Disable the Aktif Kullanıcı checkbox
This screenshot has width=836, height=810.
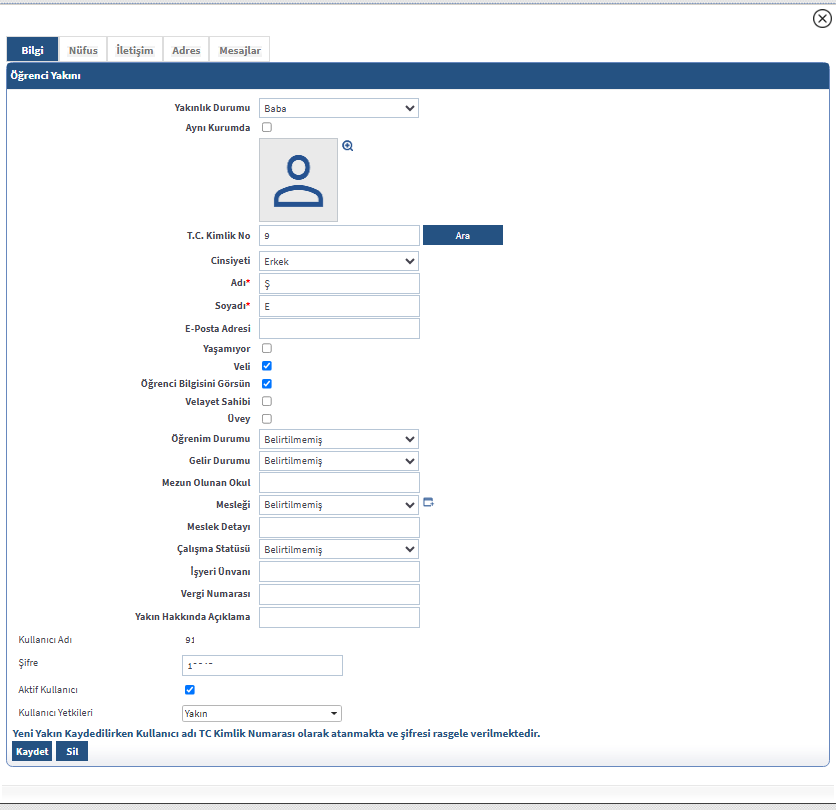[190, 690]
